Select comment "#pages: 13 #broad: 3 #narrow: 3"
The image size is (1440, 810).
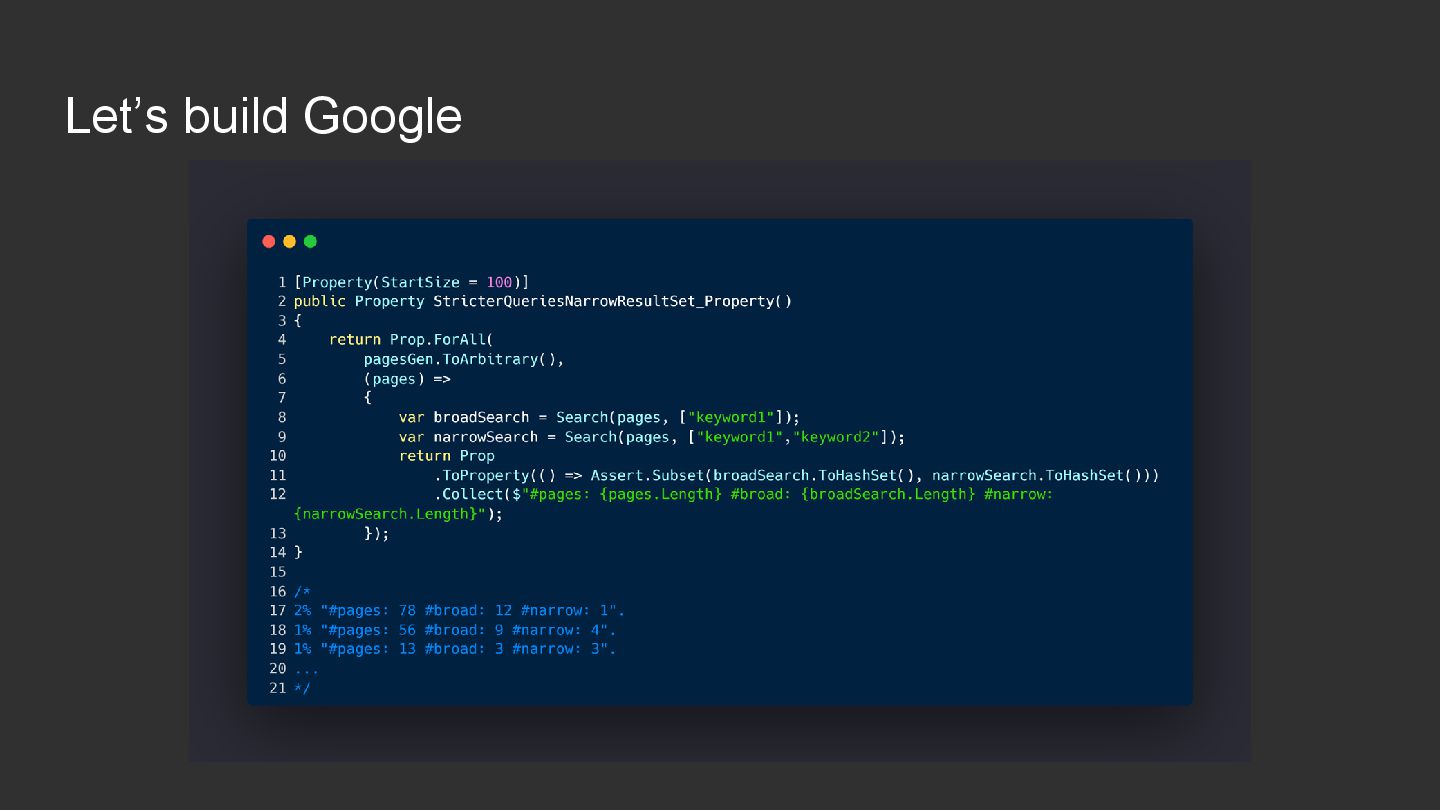pyautogui.click(x=464, y=649)
